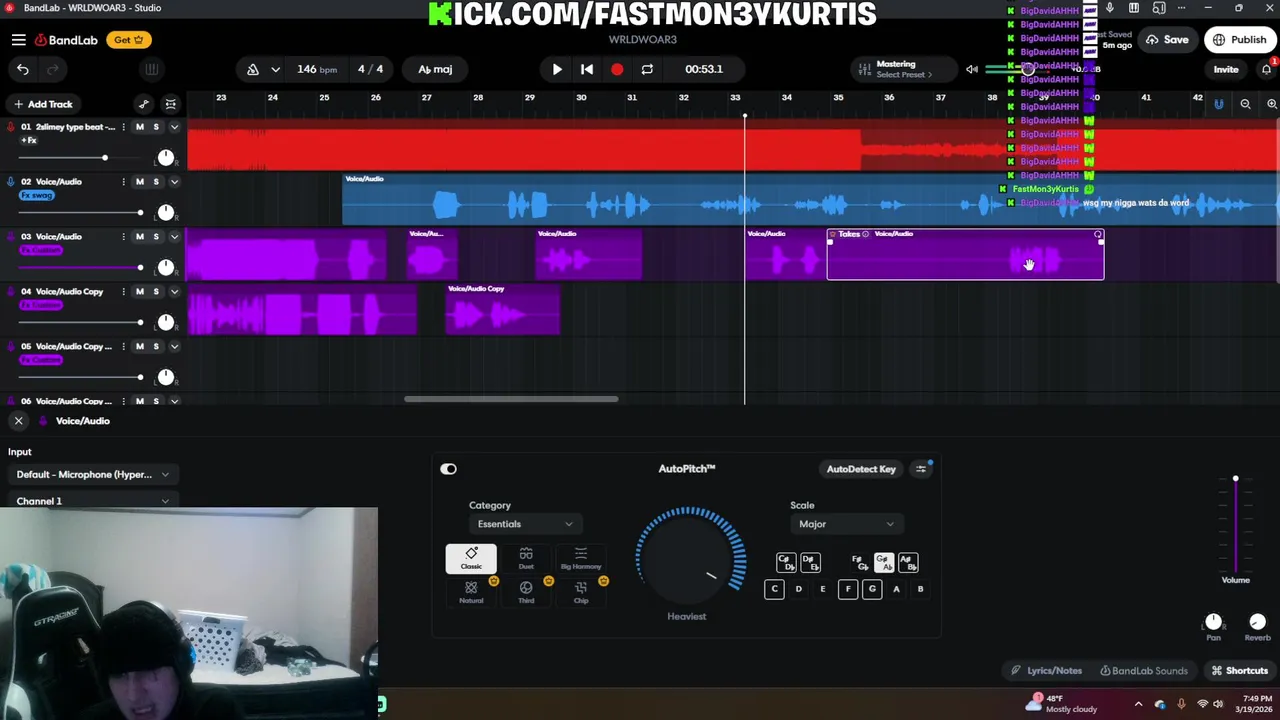Select the Classic AutoPitch preset
The height and width of the screenshot is (720, 1280).
point(471,559)
